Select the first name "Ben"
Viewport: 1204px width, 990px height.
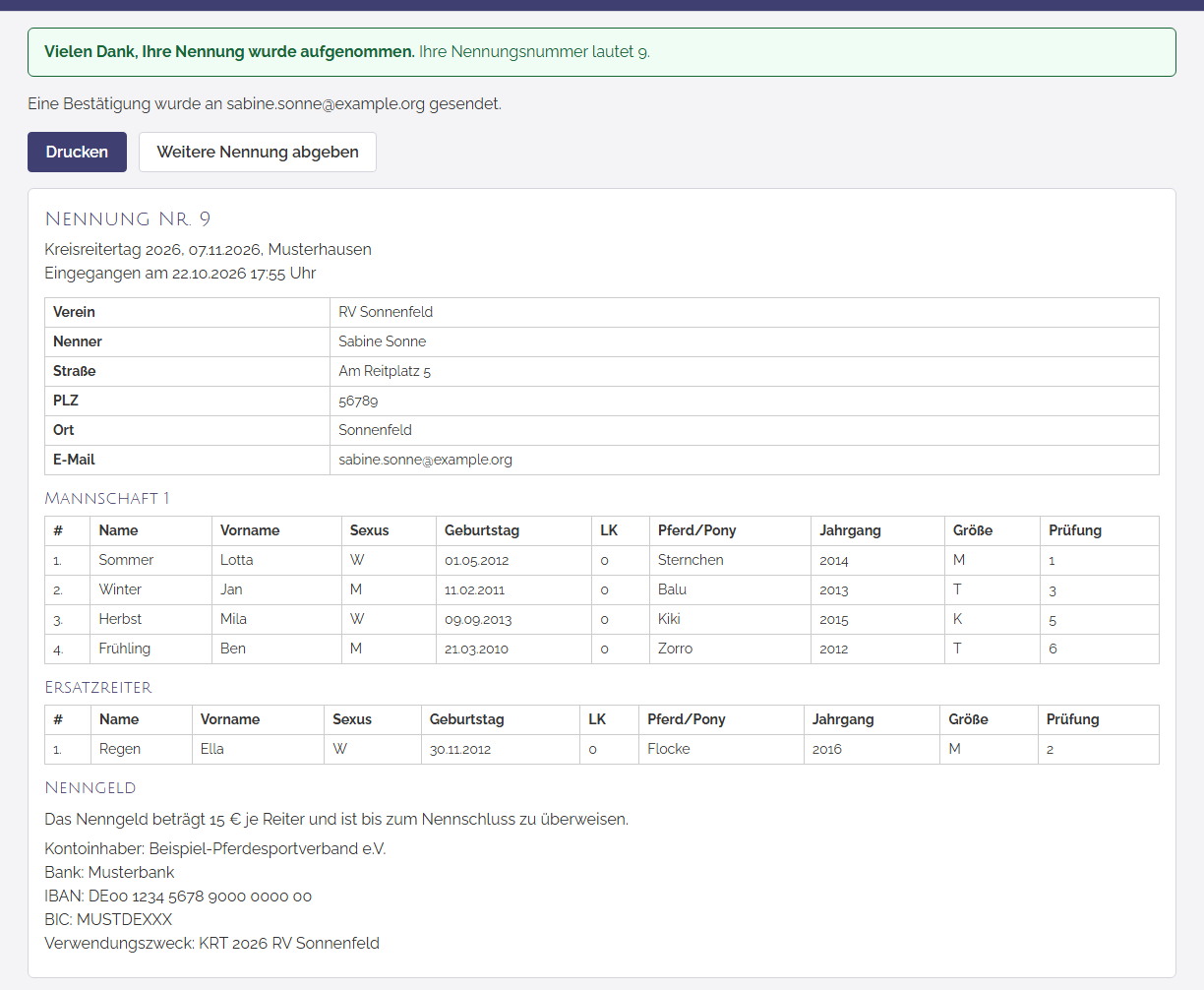click(232, 649)
